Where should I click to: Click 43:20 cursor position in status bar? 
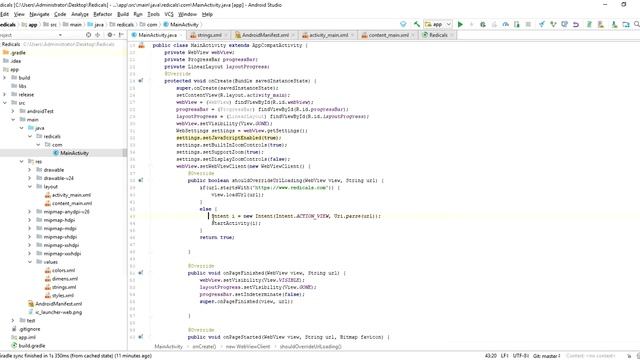point(491,356)
